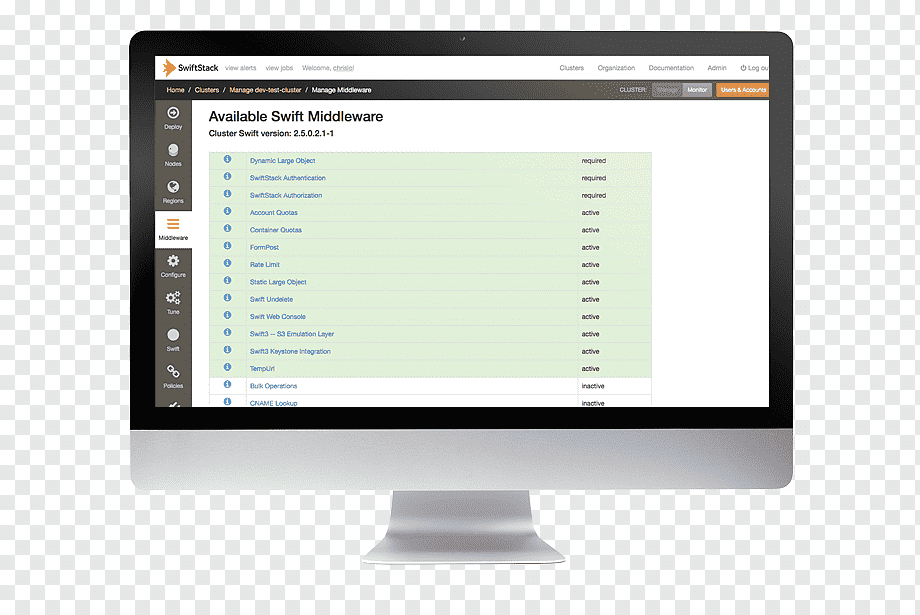Click info icon for Bulk Operations

(228, 384)
